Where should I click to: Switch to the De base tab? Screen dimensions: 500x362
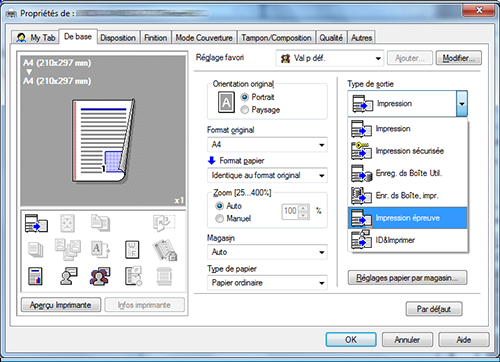(x=78, y=36)
